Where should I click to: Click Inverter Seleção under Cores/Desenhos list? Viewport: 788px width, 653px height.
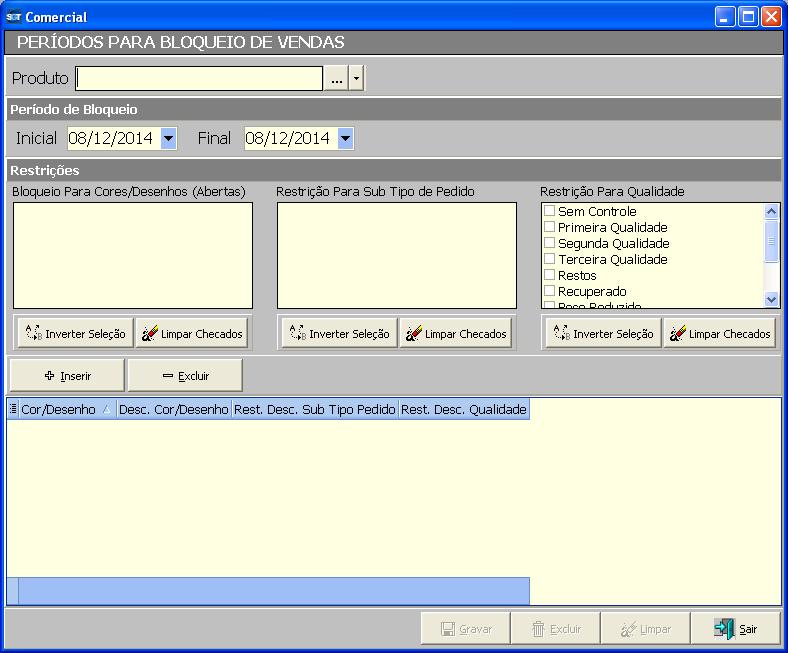(74, 334)
